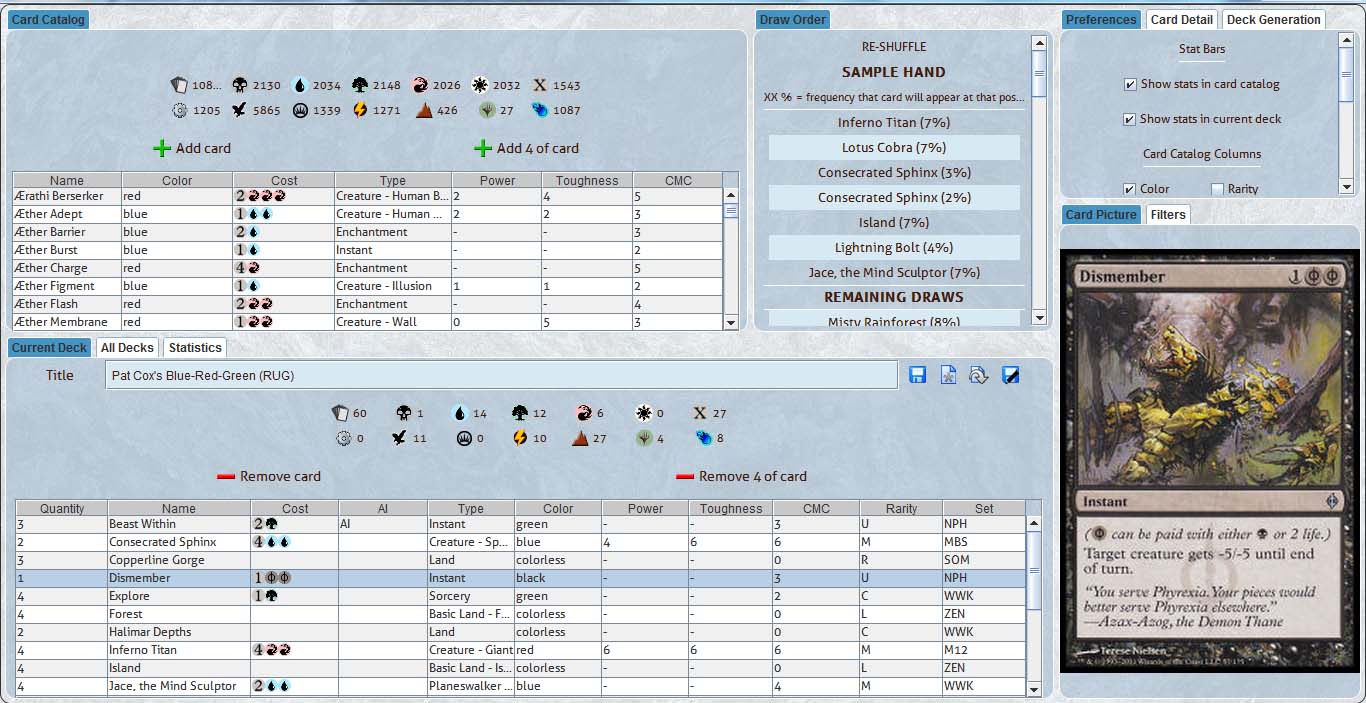This screenshot has width=1366, height=703.
Task: Click the lightning bolt icon in Card Catalog stats
Action: tap(360, 111)
